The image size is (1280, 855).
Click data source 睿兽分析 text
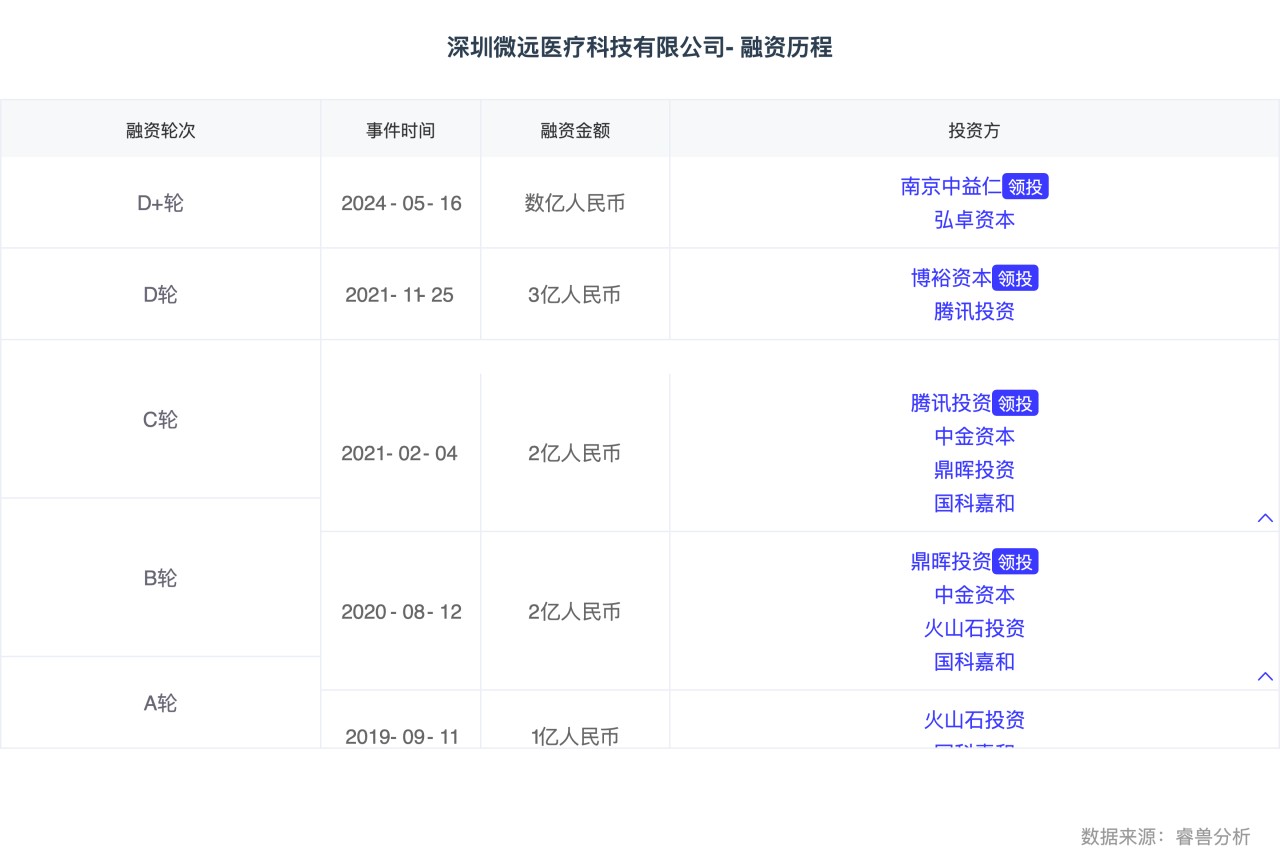click(1213, 836)
